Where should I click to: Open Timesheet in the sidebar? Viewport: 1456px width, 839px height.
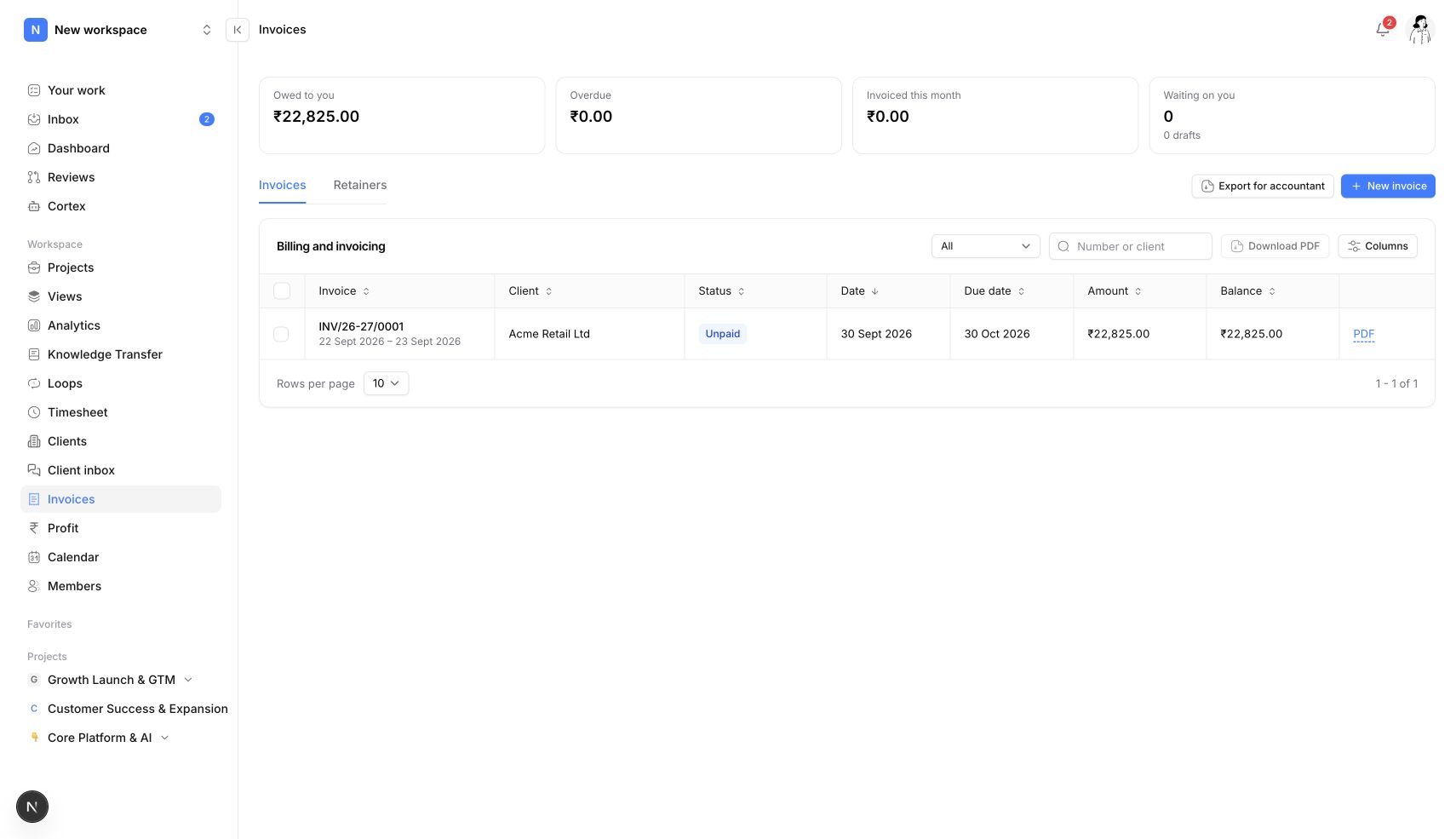tap(121, 412)
